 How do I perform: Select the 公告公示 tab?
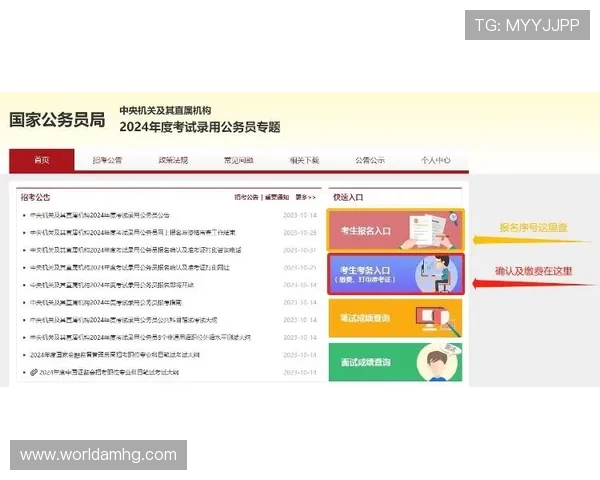click(370, 160)
